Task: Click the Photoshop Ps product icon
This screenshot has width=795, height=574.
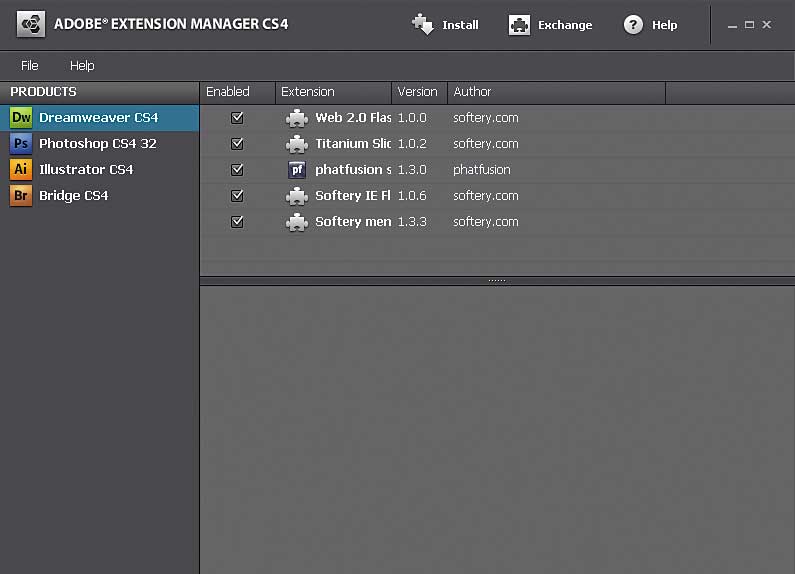Action: [x=21, y=144]
